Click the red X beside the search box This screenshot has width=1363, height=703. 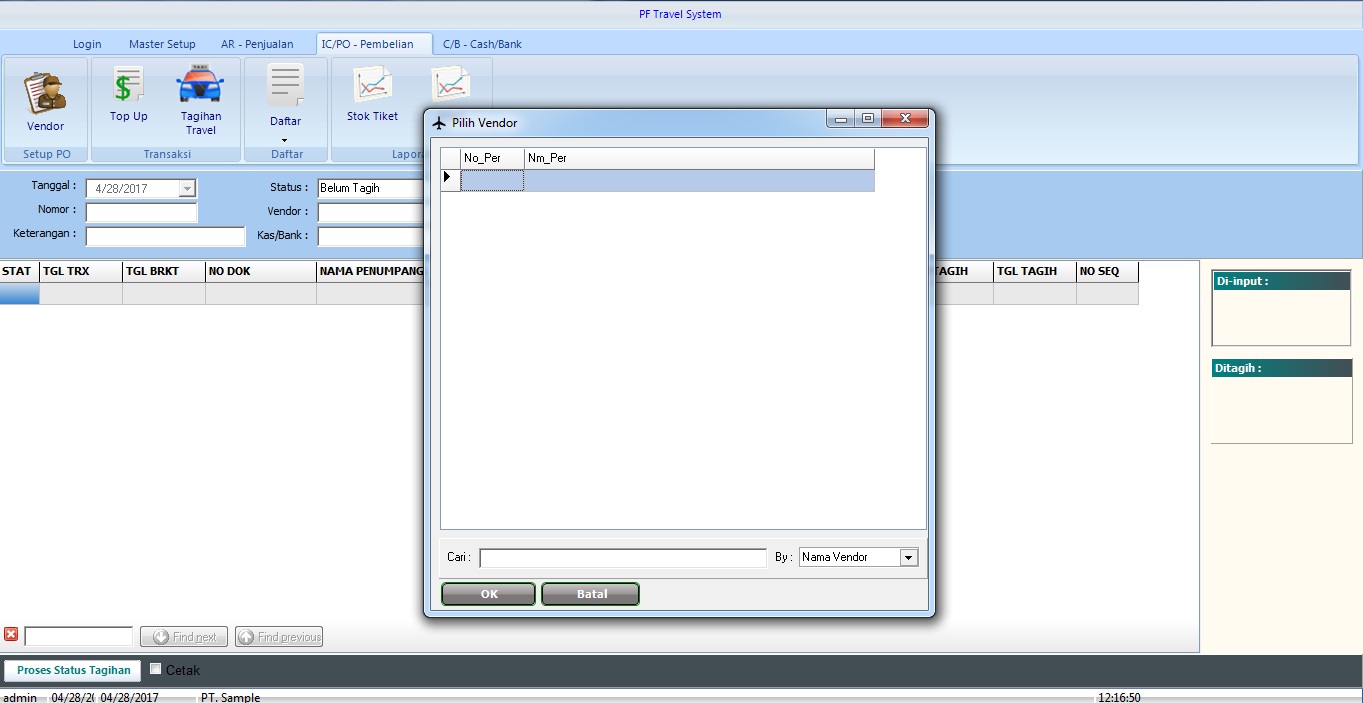(11, 635)
